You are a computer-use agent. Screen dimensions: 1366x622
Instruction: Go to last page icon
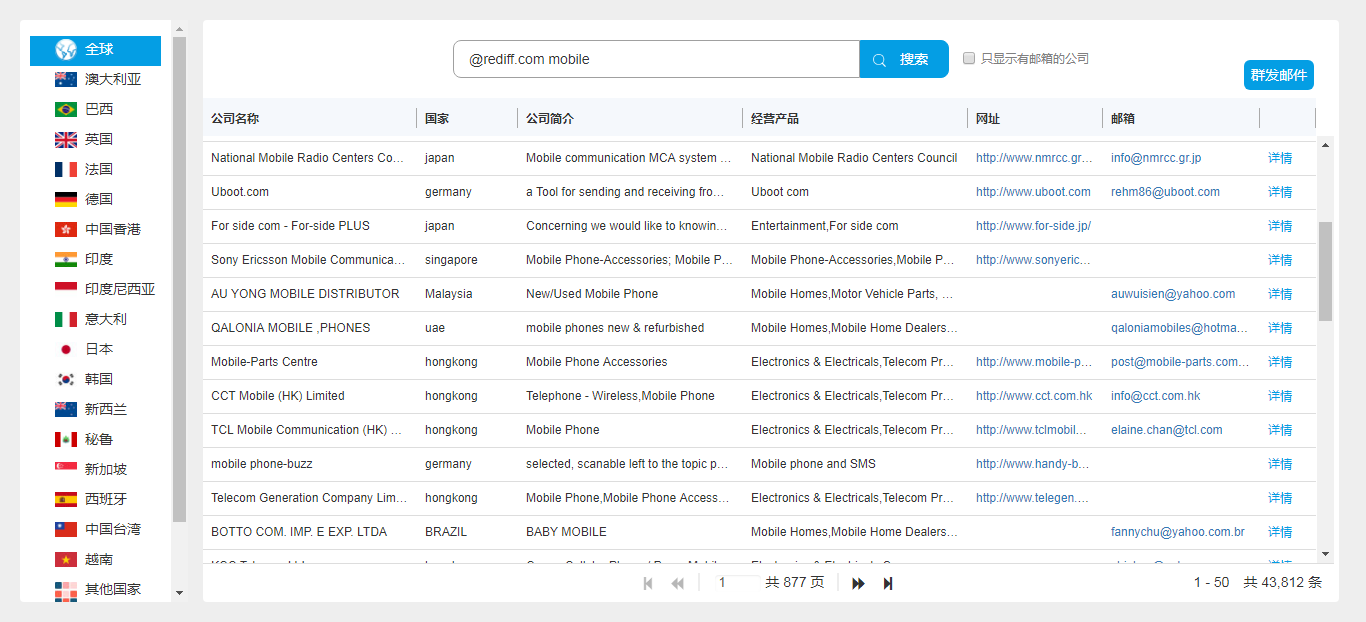[x=888, y=583]
